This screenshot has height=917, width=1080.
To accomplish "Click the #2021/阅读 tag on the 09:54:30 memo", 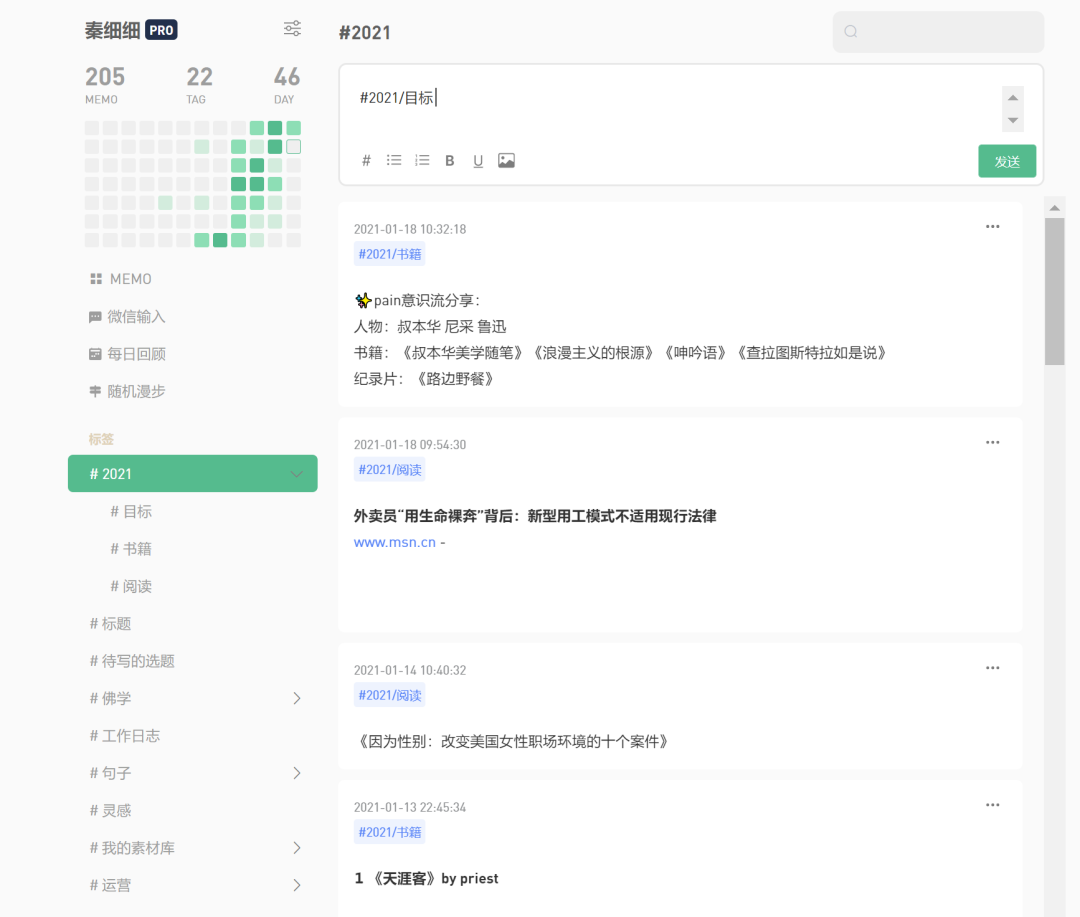I will pyautogui.click(x=390, y=470).
